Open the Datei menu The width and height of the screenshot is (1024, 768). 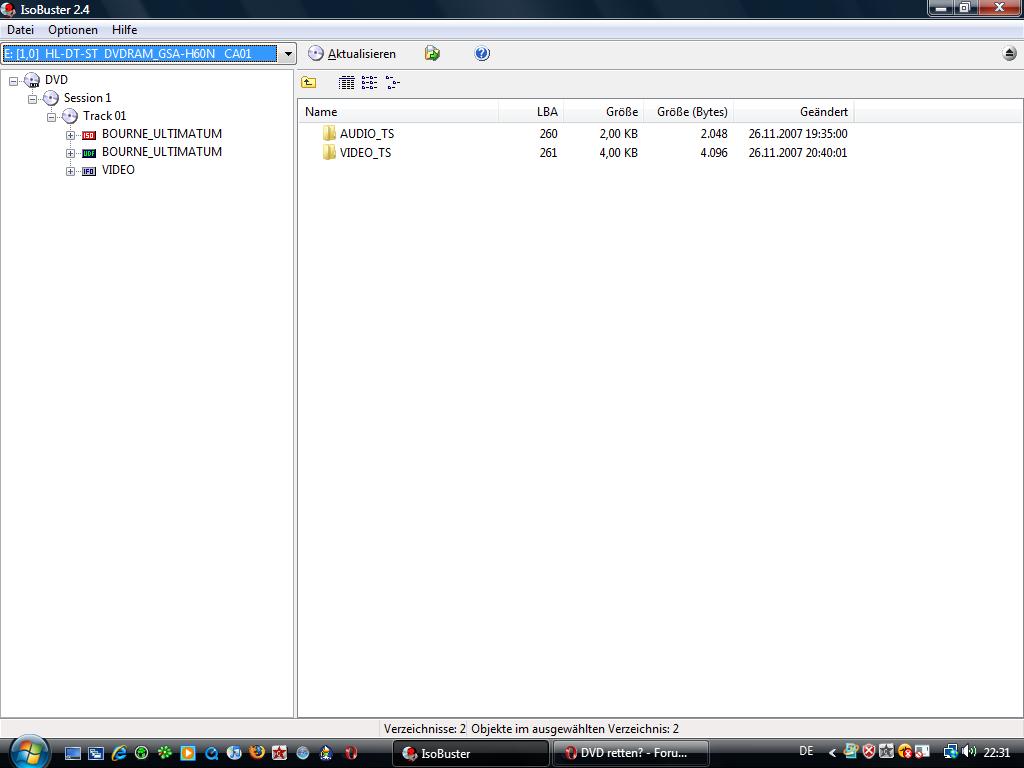click(x=20, y=29)
